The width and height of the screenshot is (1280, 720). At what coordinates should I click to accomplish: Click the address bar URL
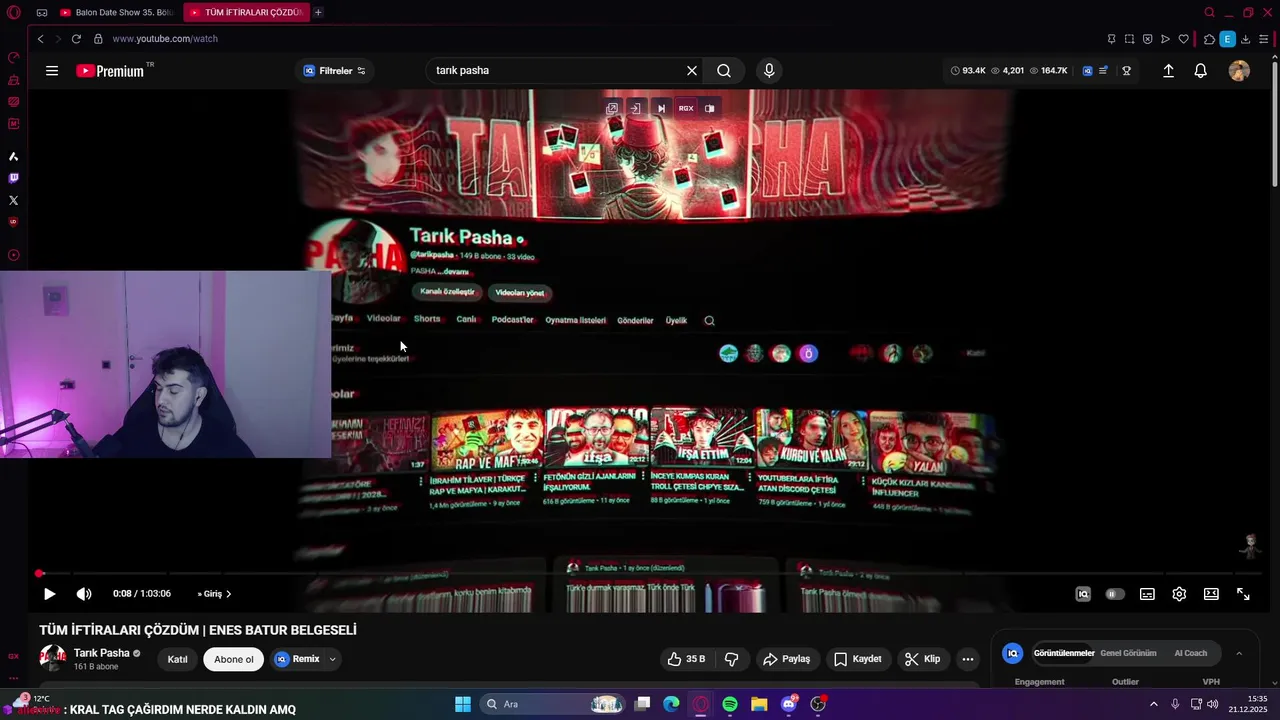pyautogui.click(x=165, y=39)
